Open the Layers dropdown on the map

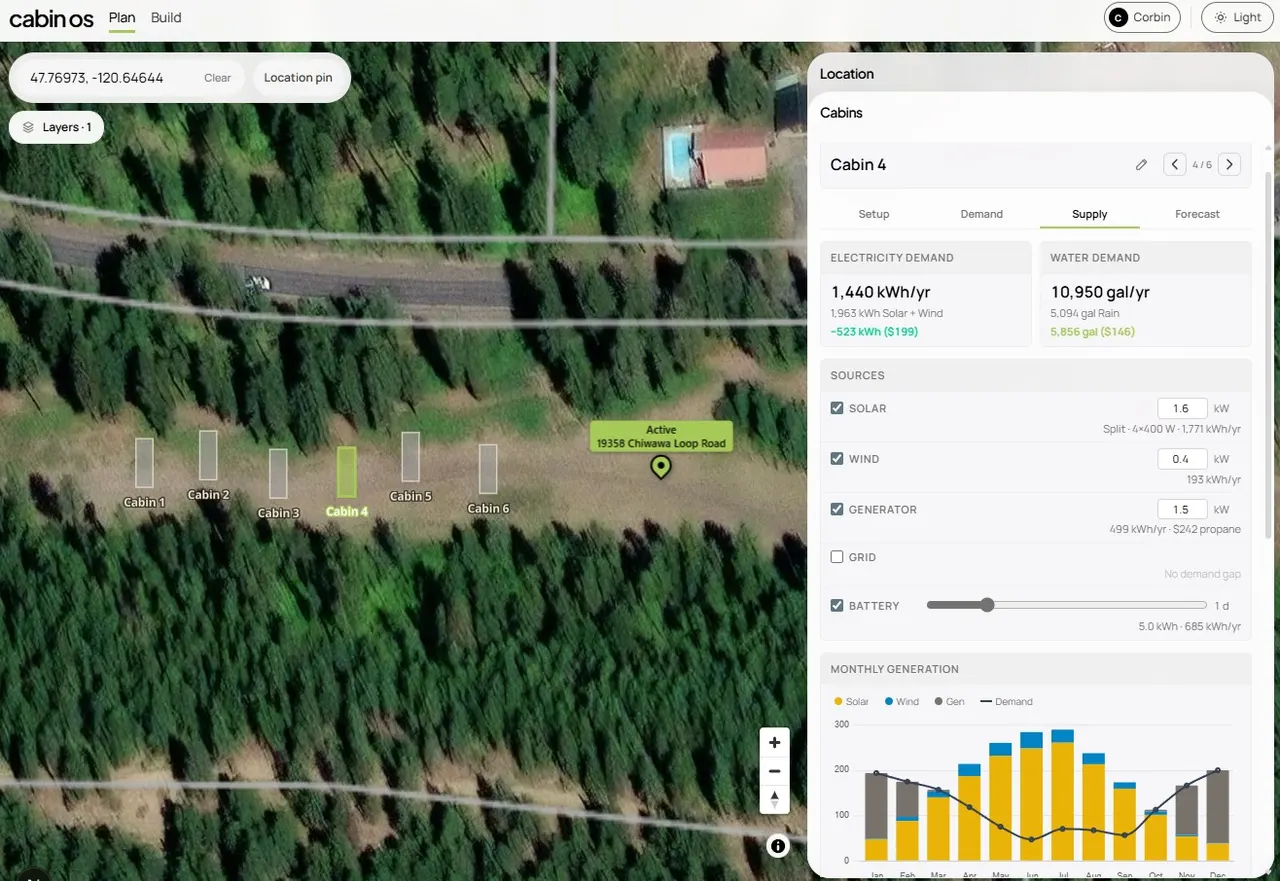click(x=57, y=128)
